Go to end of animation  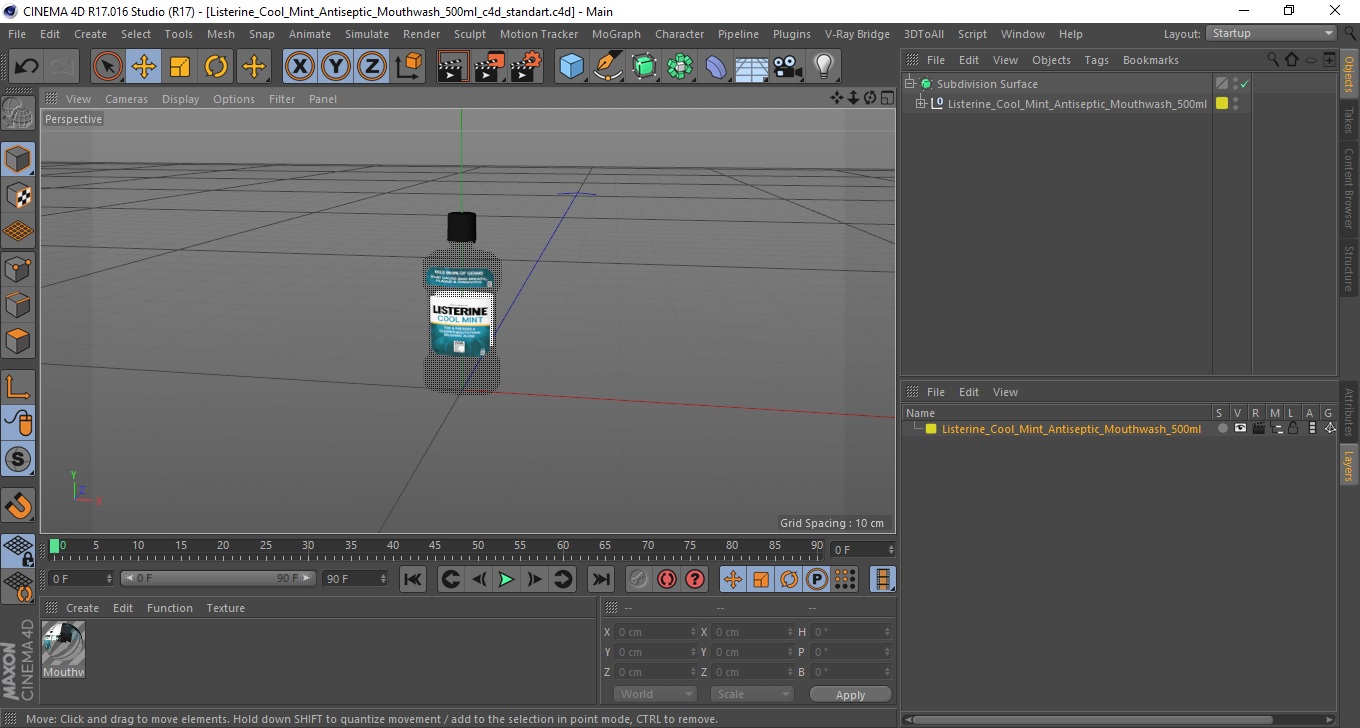point(600,579)
